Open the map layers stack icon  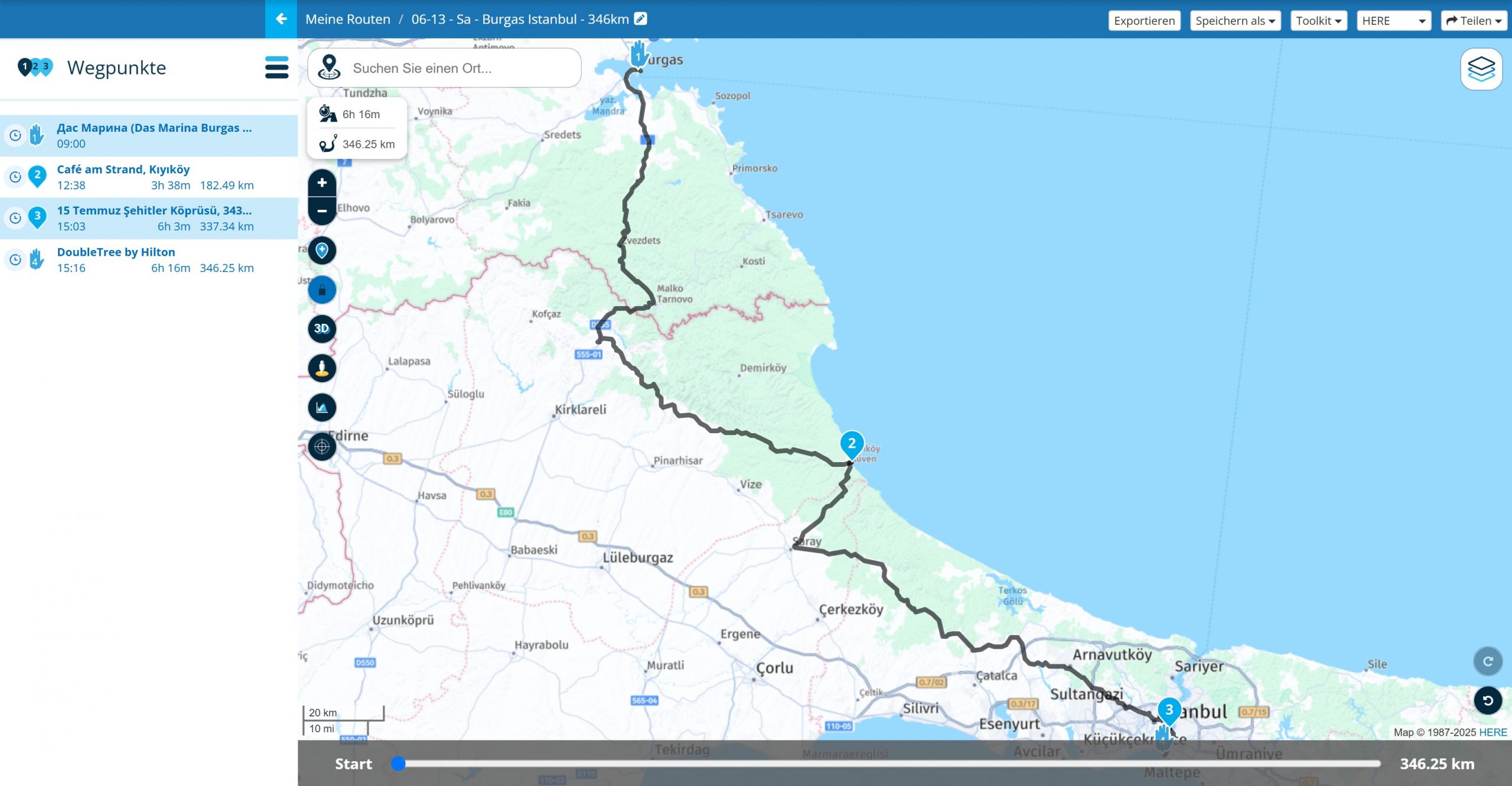pos(1481,69)
